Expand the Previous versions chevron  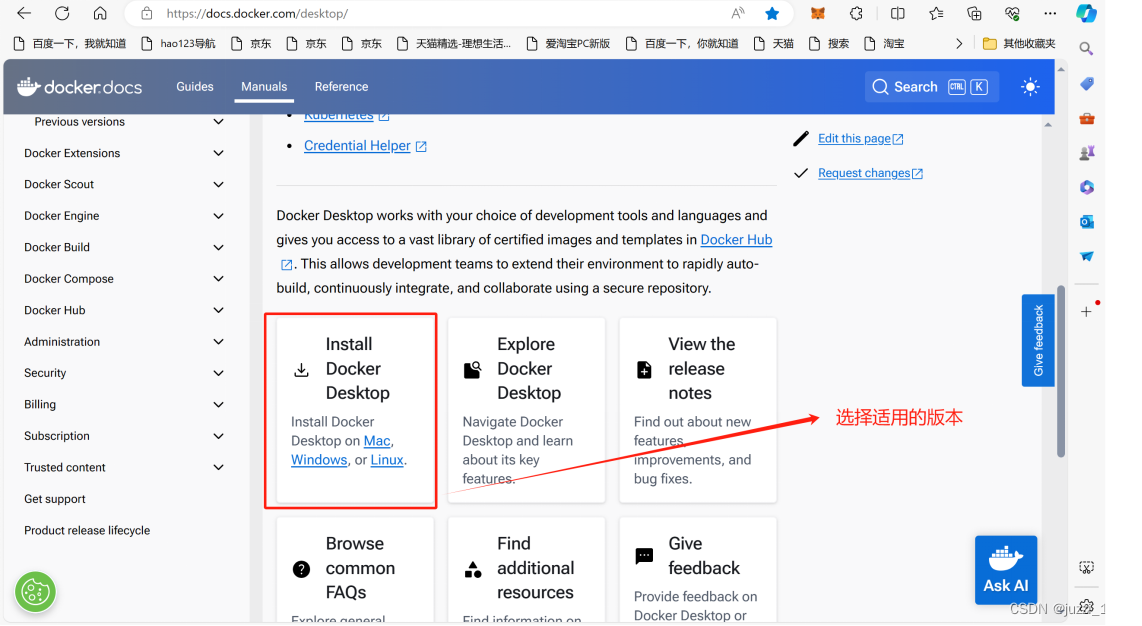(218, 122)
